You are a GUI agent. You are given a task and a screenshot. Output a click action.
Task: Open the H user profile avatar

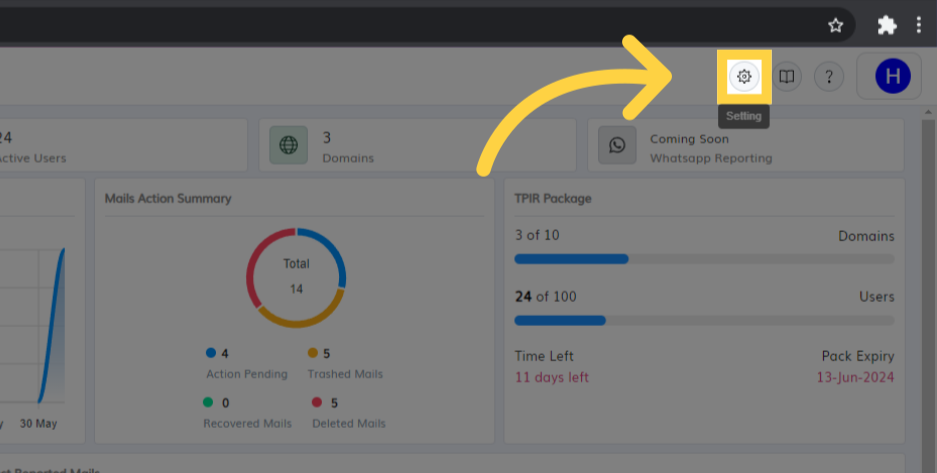(893, 76)
